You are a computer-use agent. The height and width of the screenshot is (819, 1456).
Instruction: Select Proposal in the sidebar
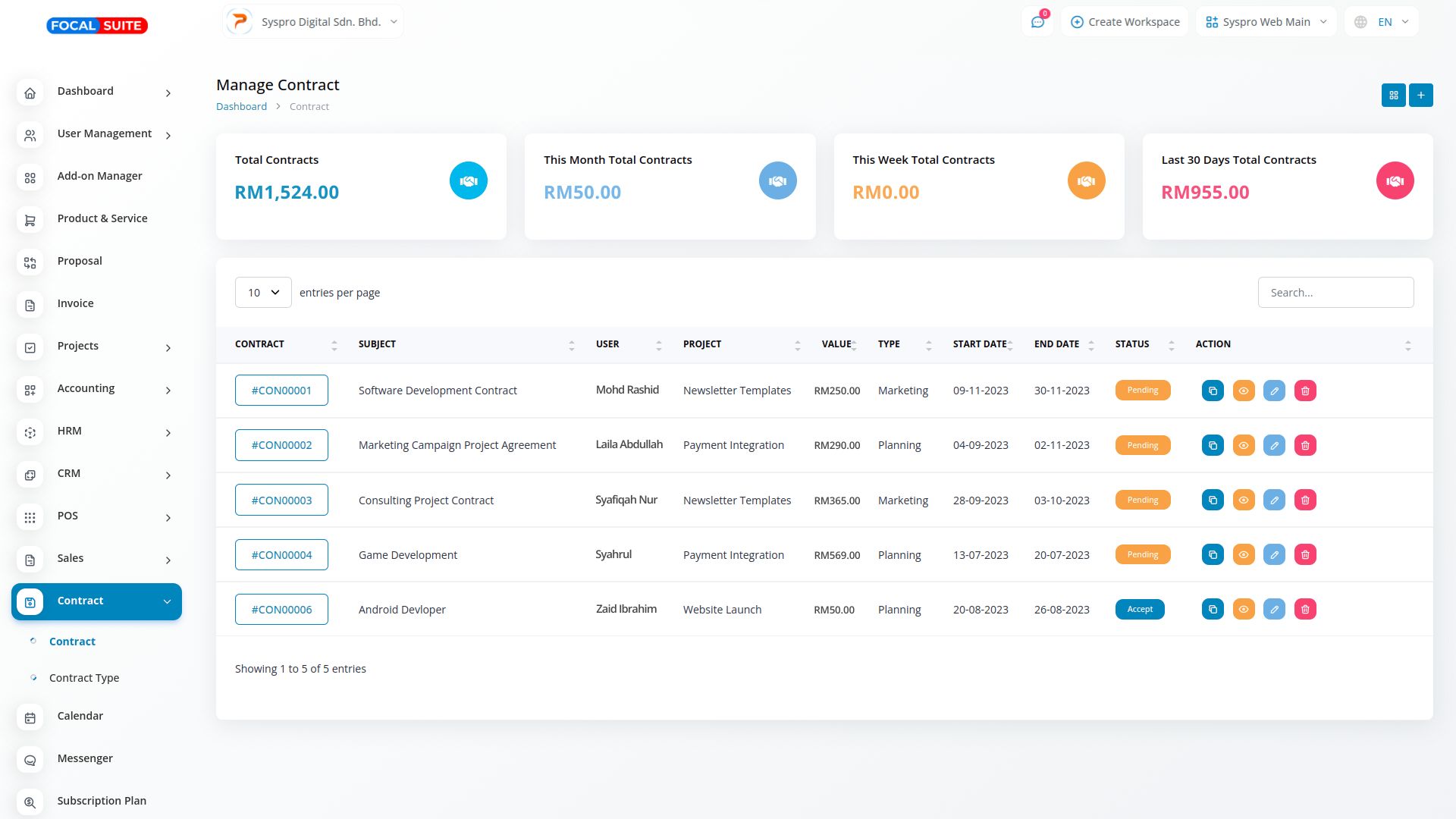[80, 261]
